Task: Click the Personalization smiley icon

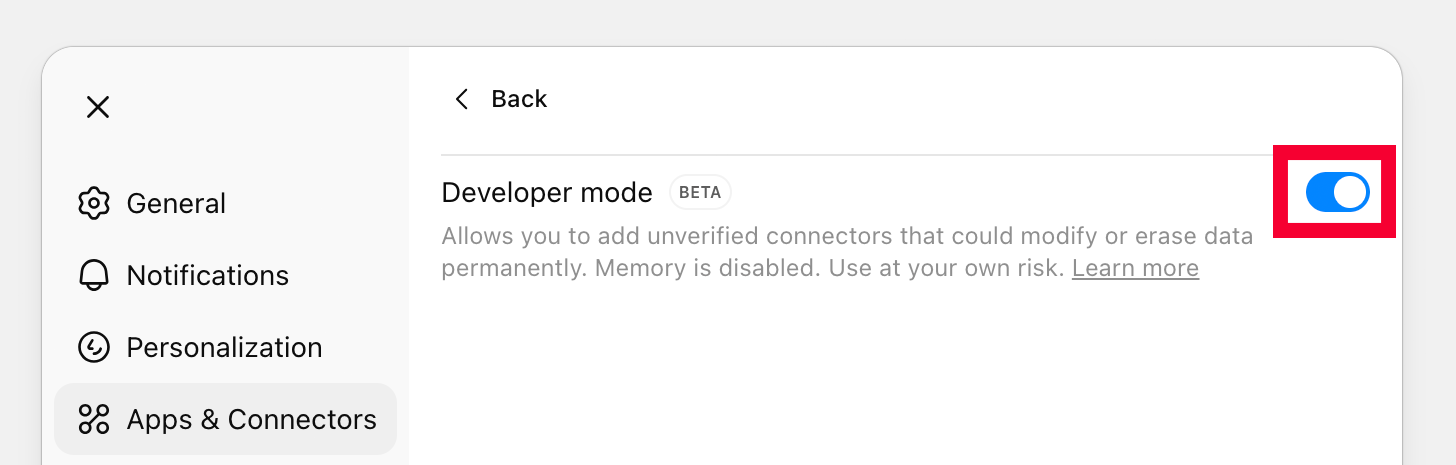Action: 93,347
